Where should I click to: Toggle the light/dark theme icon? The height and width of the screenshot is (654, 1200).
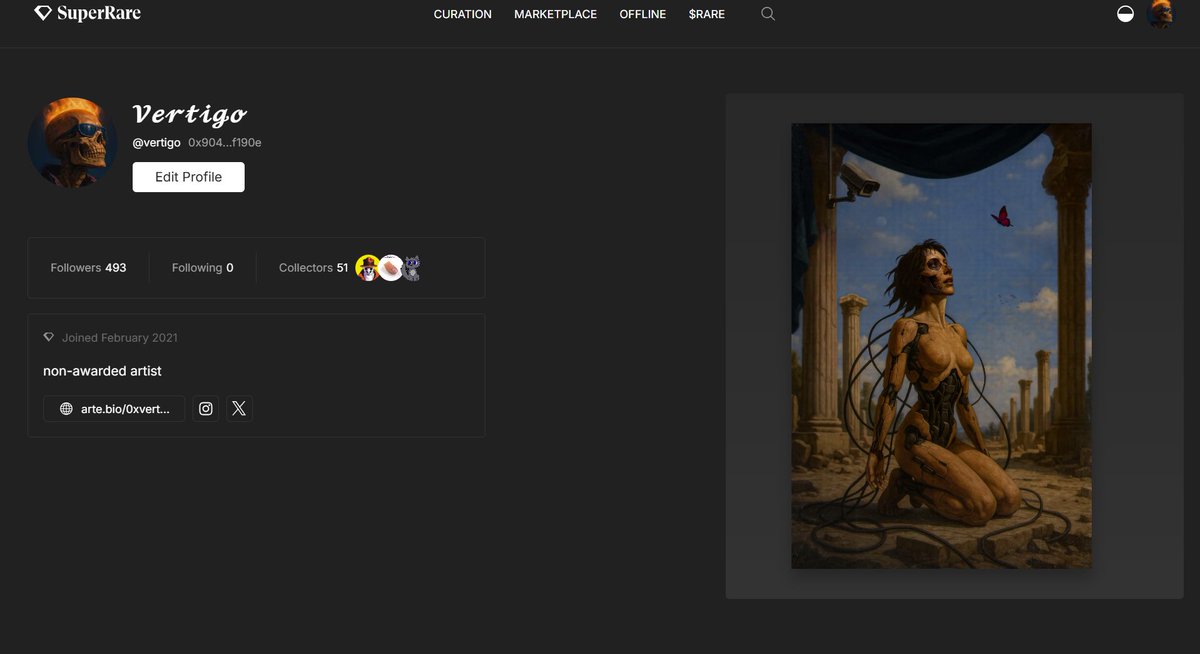tap(1125, 14)
